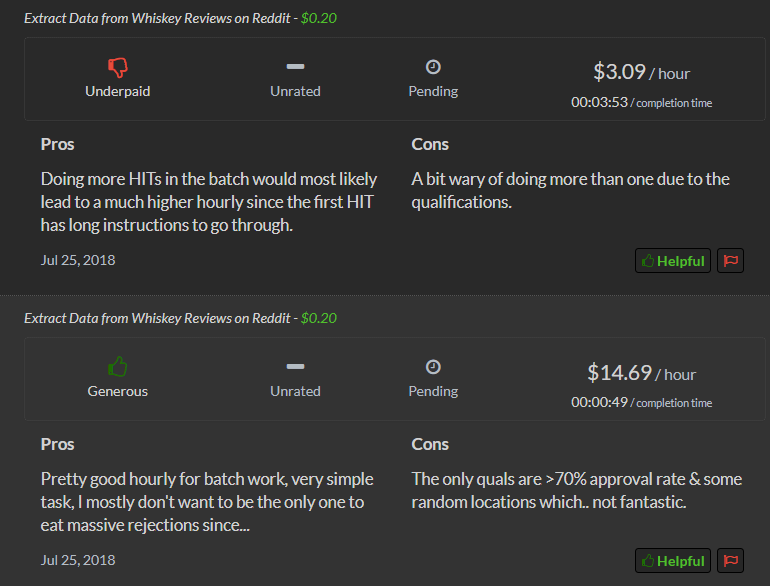Click the cons text about '>70% approval rate'
The image size is (770, 586).
tap(577, 491)
